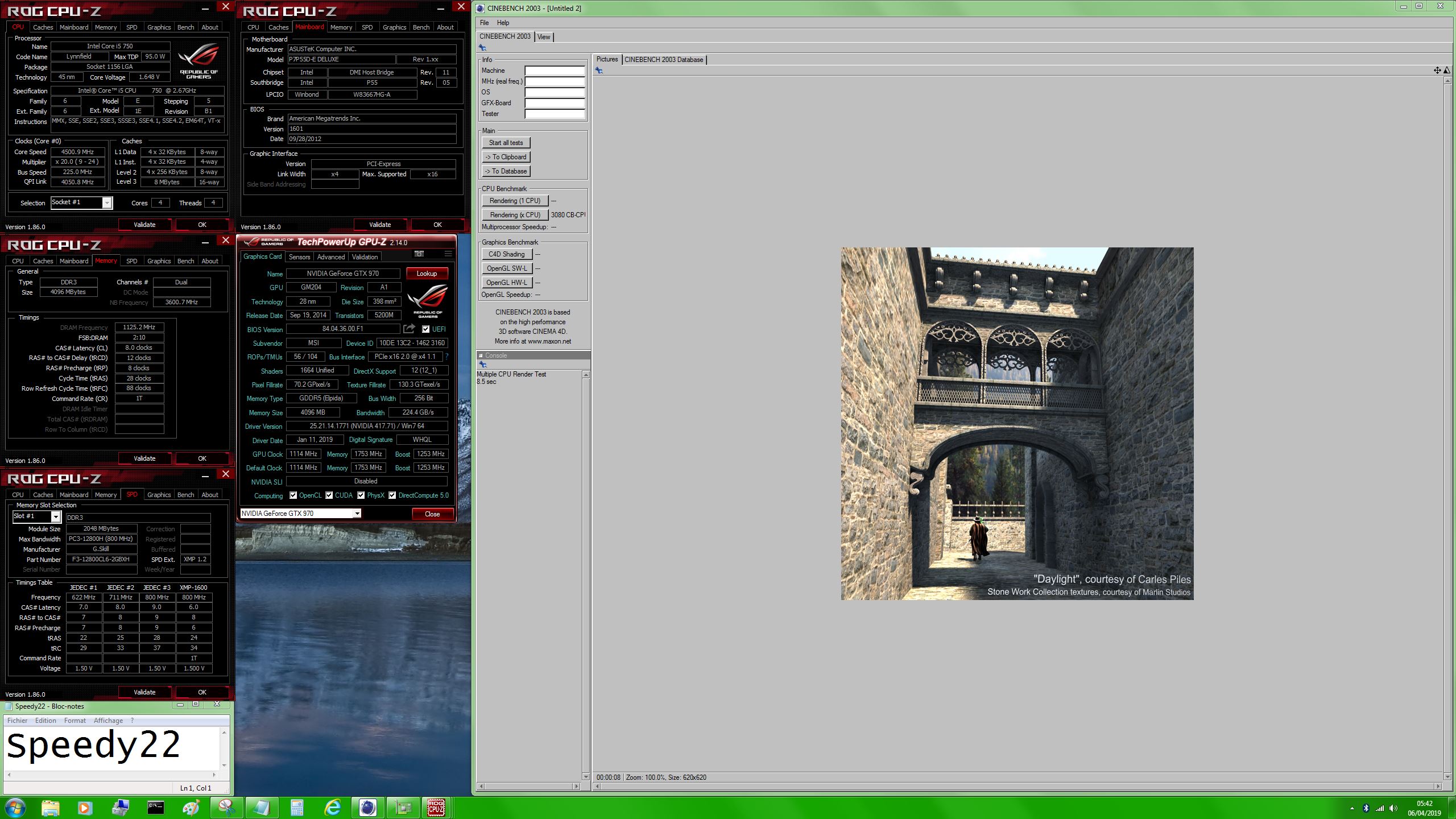Toggle the PhysX checkbox in GPU-Z

coord(361,495)
